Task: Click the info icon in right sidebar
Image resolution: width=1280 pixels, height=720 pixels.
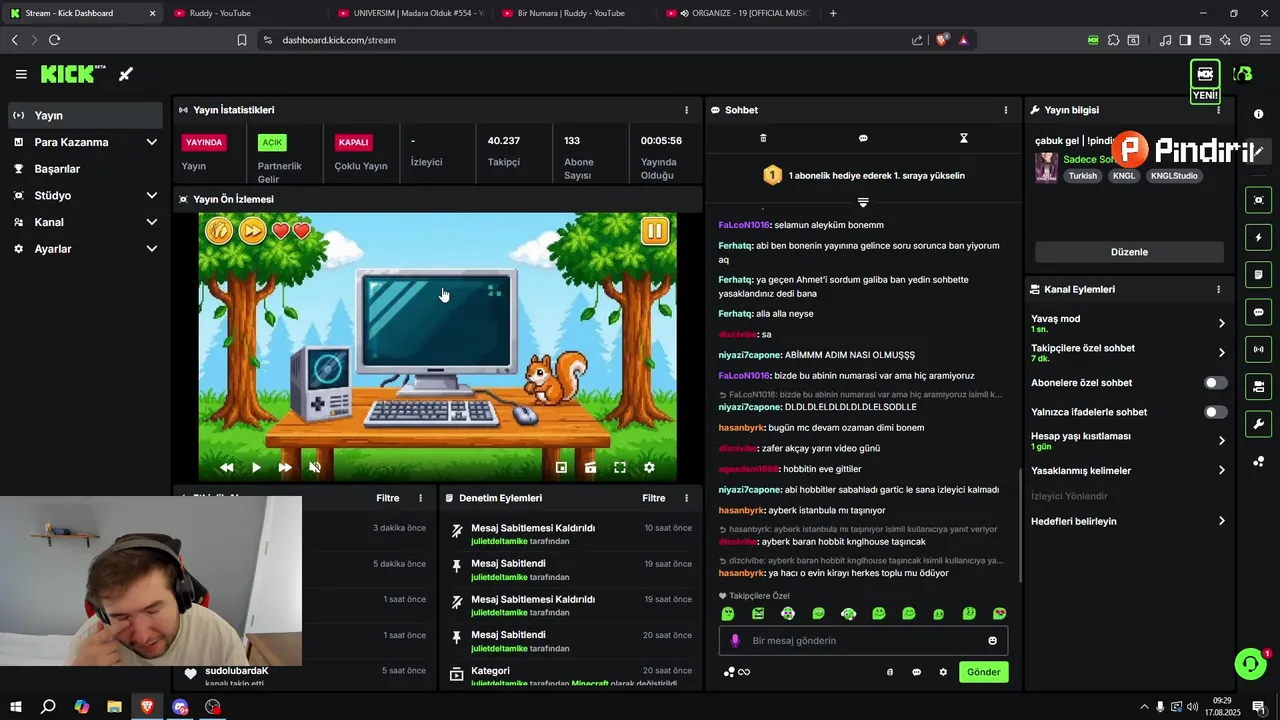Action: click(x=1258, y=114)
